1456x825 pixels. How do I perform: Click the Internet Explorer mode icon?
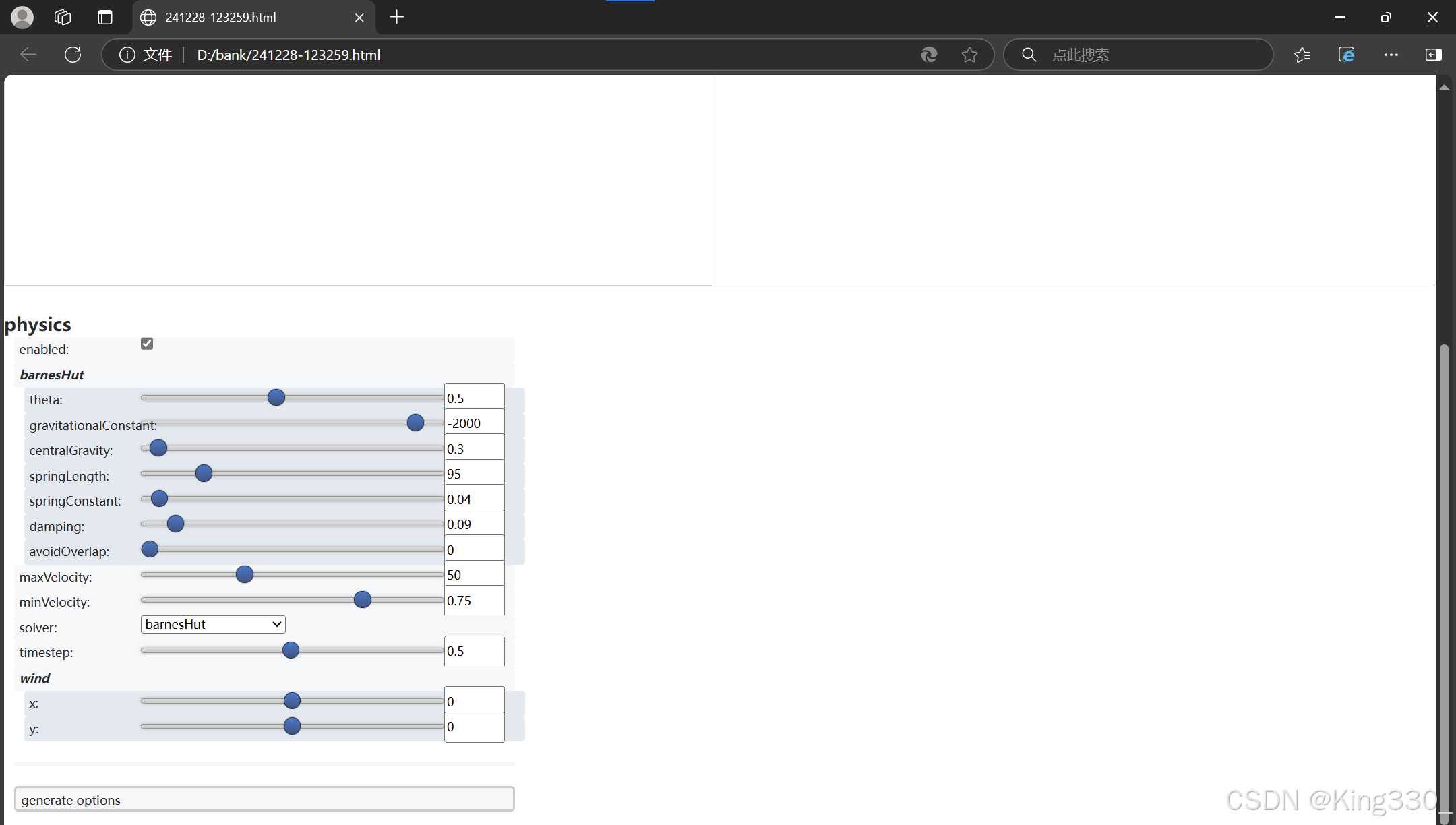click(x=1347, y=55)
